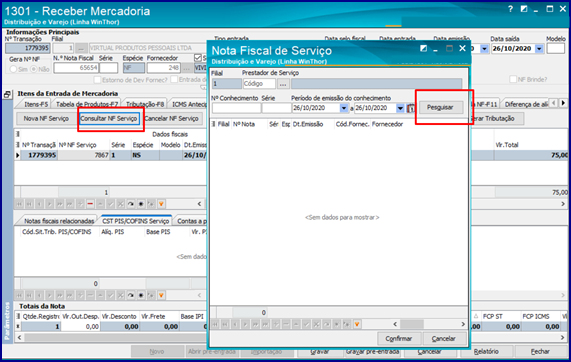571x362 pixels.
Task: Click the Nova NF Serviço button
Action: 46,118
